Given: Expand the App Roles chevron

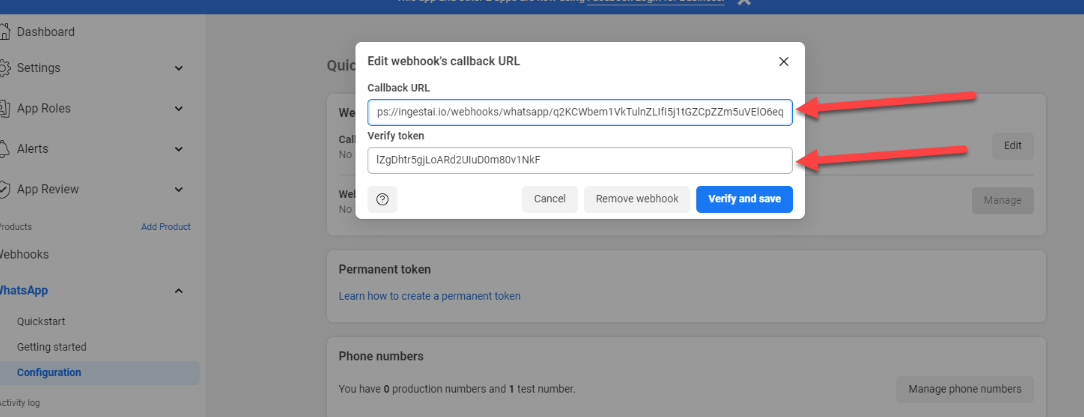Looking at the screenshot, I should point(179,109).
